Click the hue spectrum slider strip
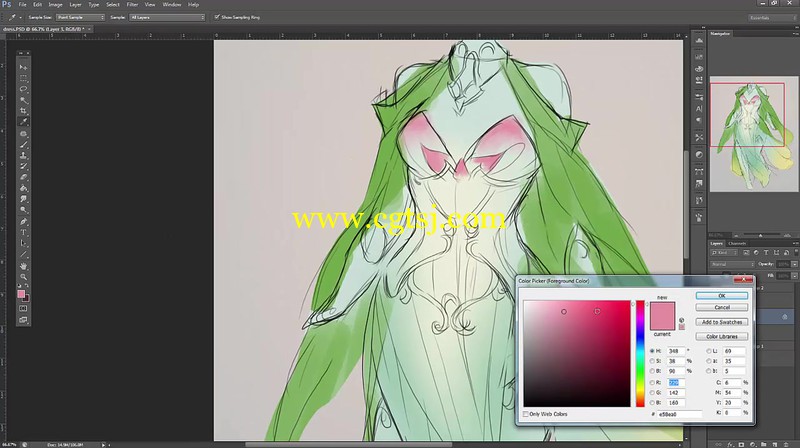This screenshot has height=448, width=800. point(640,354)
